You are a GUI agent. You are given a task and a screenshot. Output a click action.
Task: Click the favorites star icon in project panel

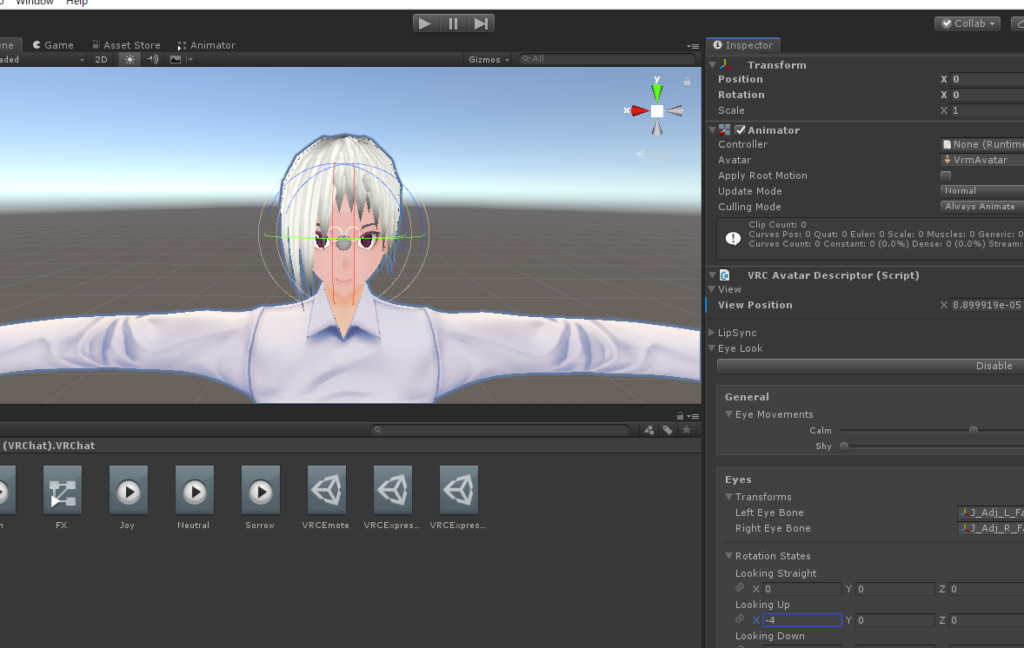pyautogui.click(x=686, y=430)
